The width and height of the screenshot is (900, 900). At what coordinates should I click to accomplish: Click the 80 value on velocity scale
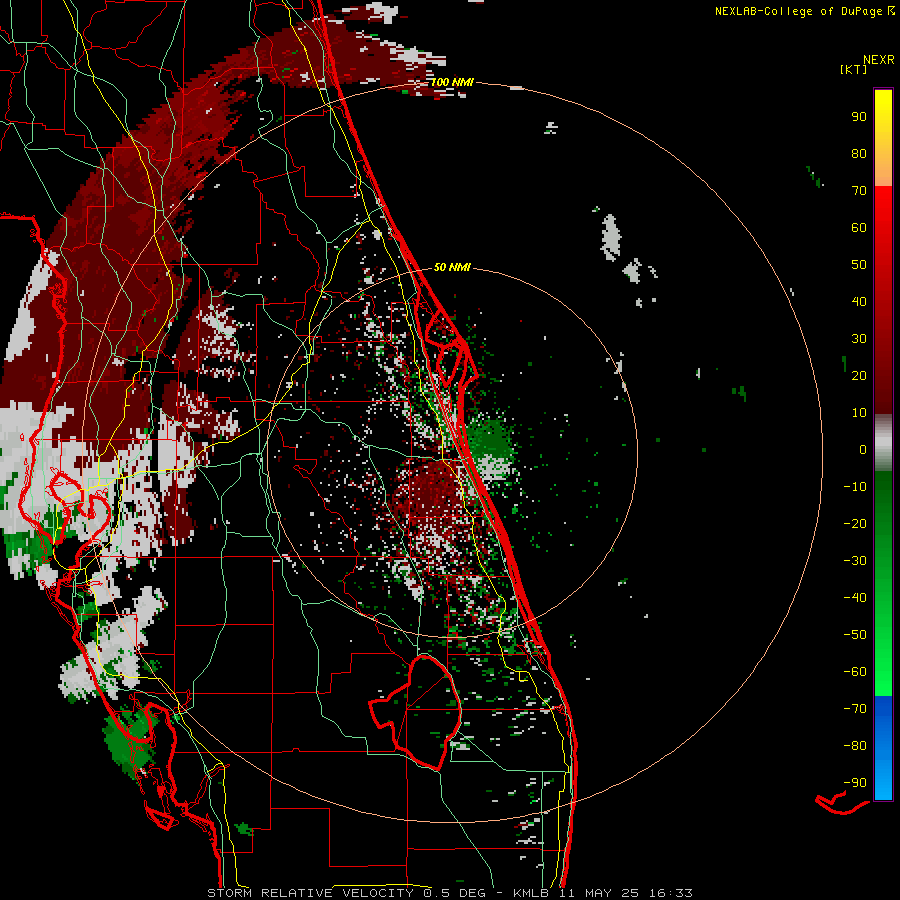point(859,153)
